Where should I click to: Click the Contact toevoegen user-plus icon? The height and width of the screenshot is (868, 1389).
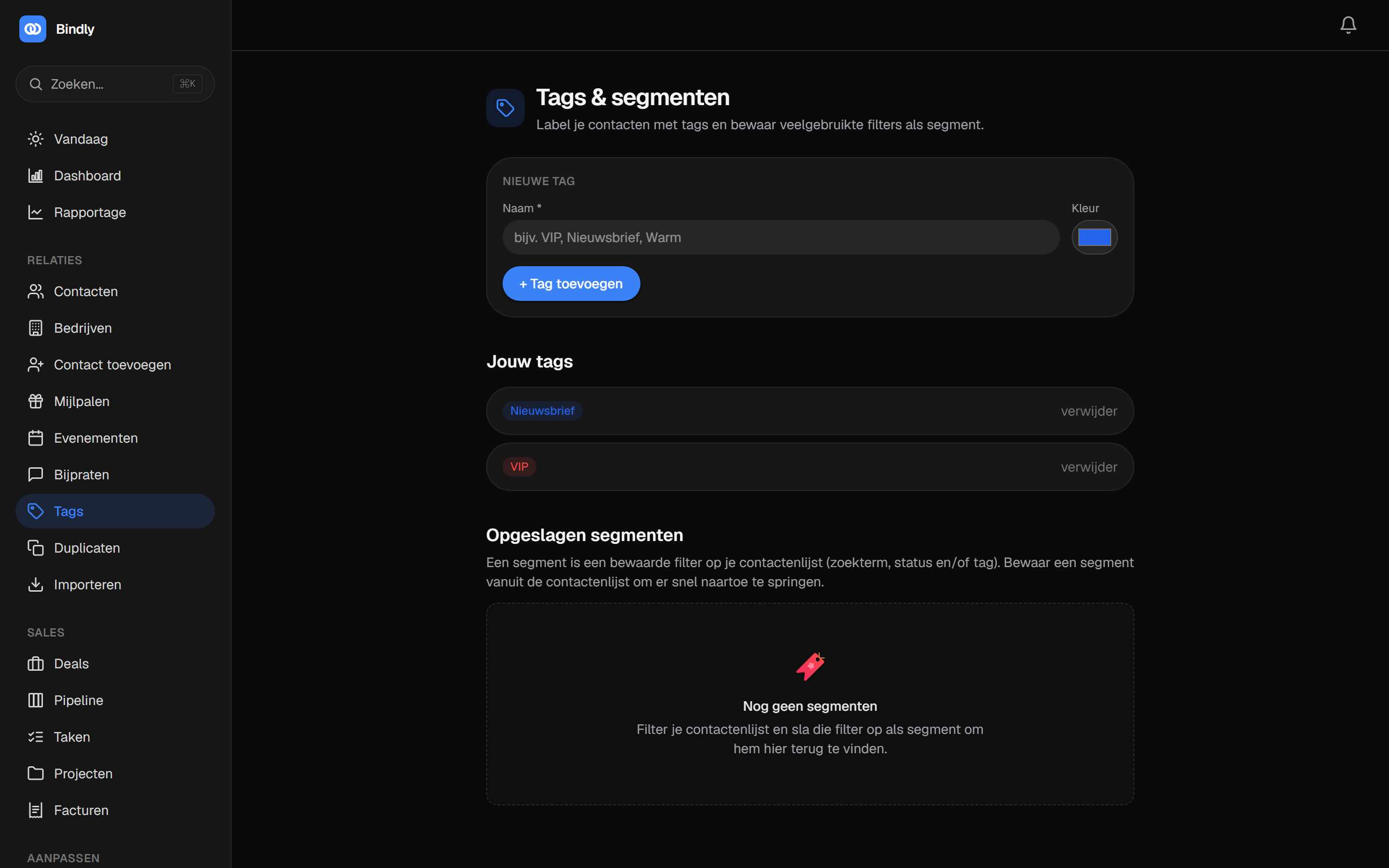pos(36,365)
